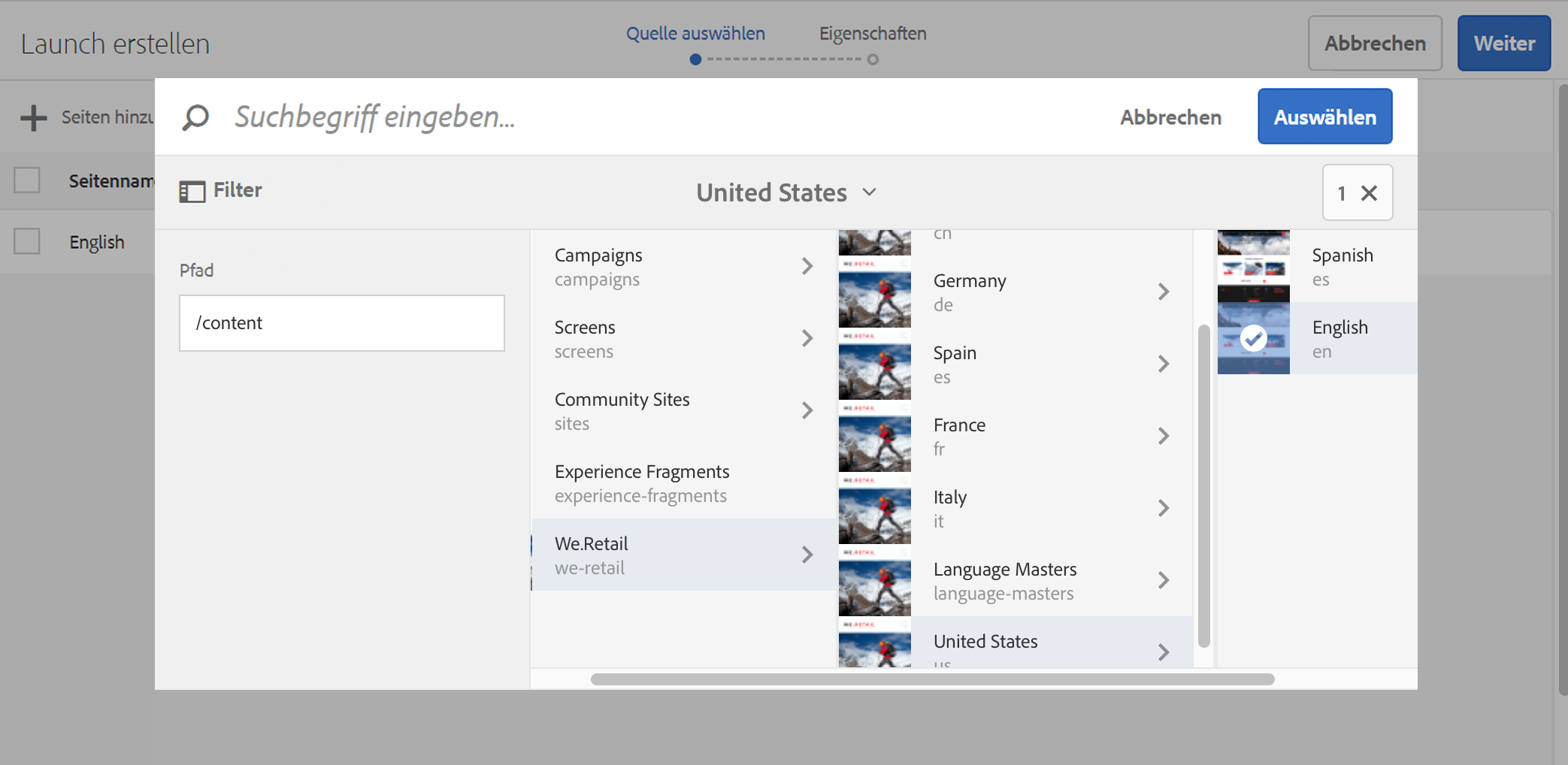1568x765 pixels.
Task: Expand the Germany item chevron
Action: pos(1164,292)
